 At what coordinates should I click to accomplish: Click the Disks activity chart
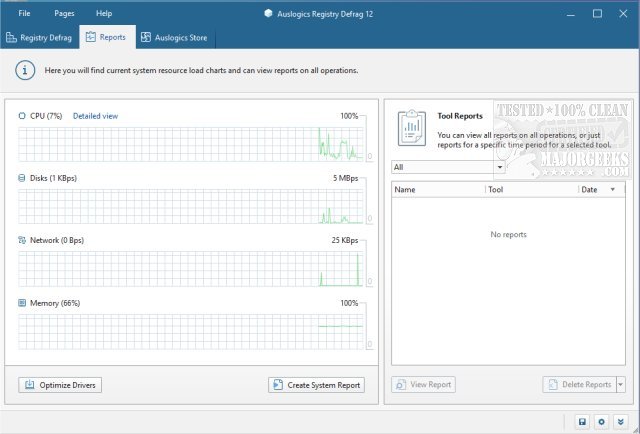(x=191, y=207)
